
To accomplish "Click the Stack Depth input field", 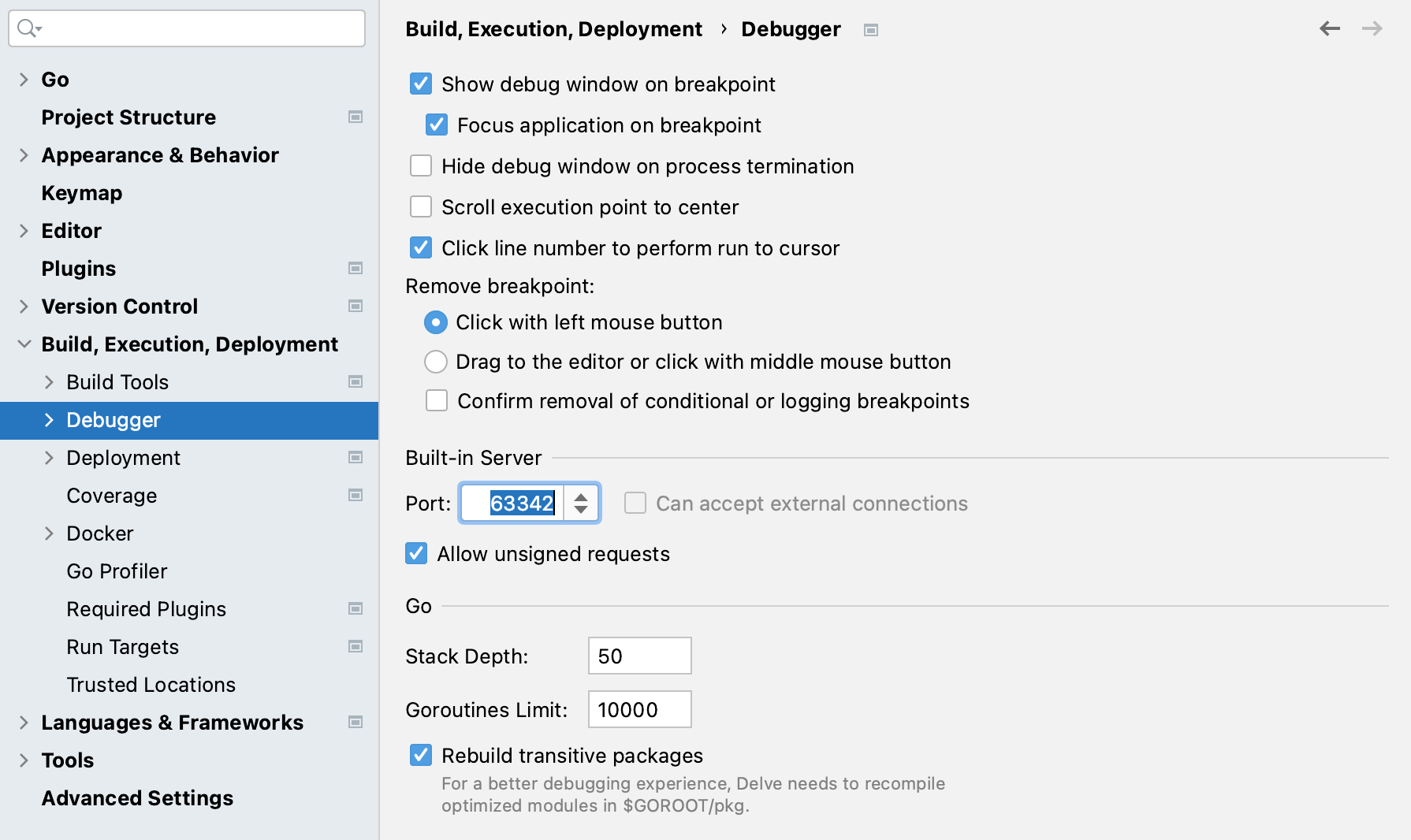I will pos(639,656).
